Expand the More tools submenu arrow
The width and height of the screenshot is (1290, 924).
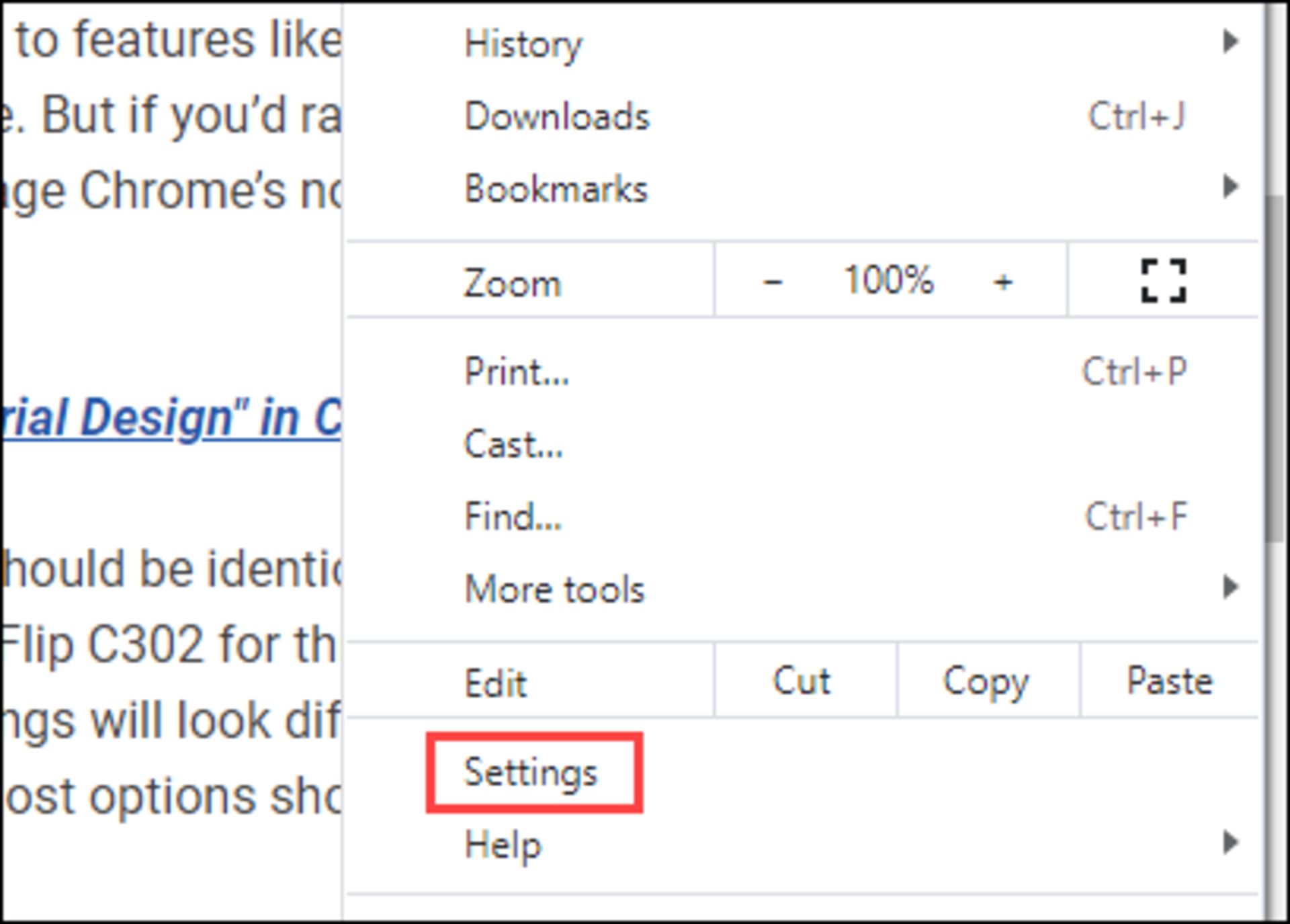point(1230,587)
